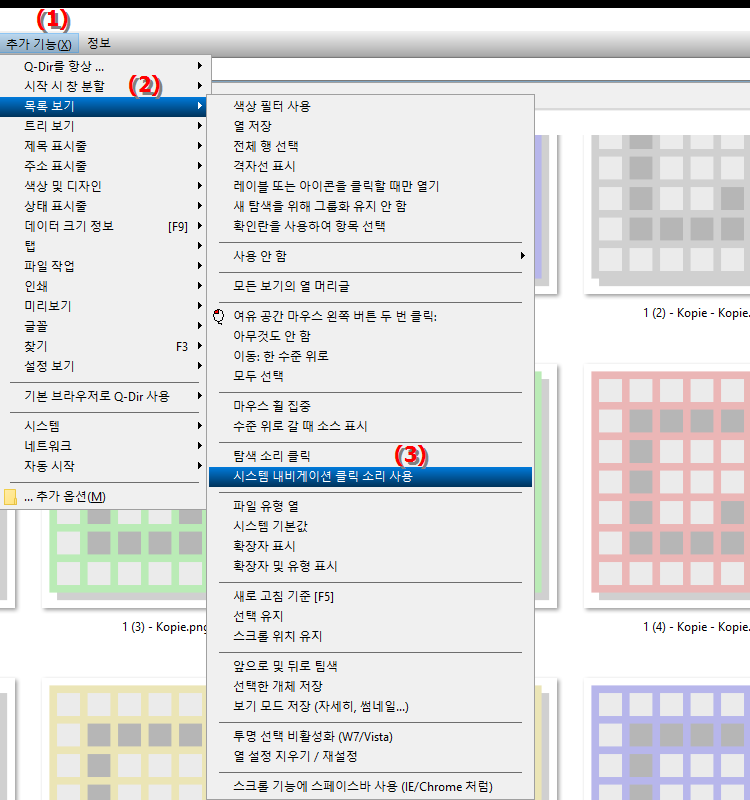The image size is (750, 800).
Task: Select 확장자 및 유형 표시 option
Action: (x=370, y=566)
